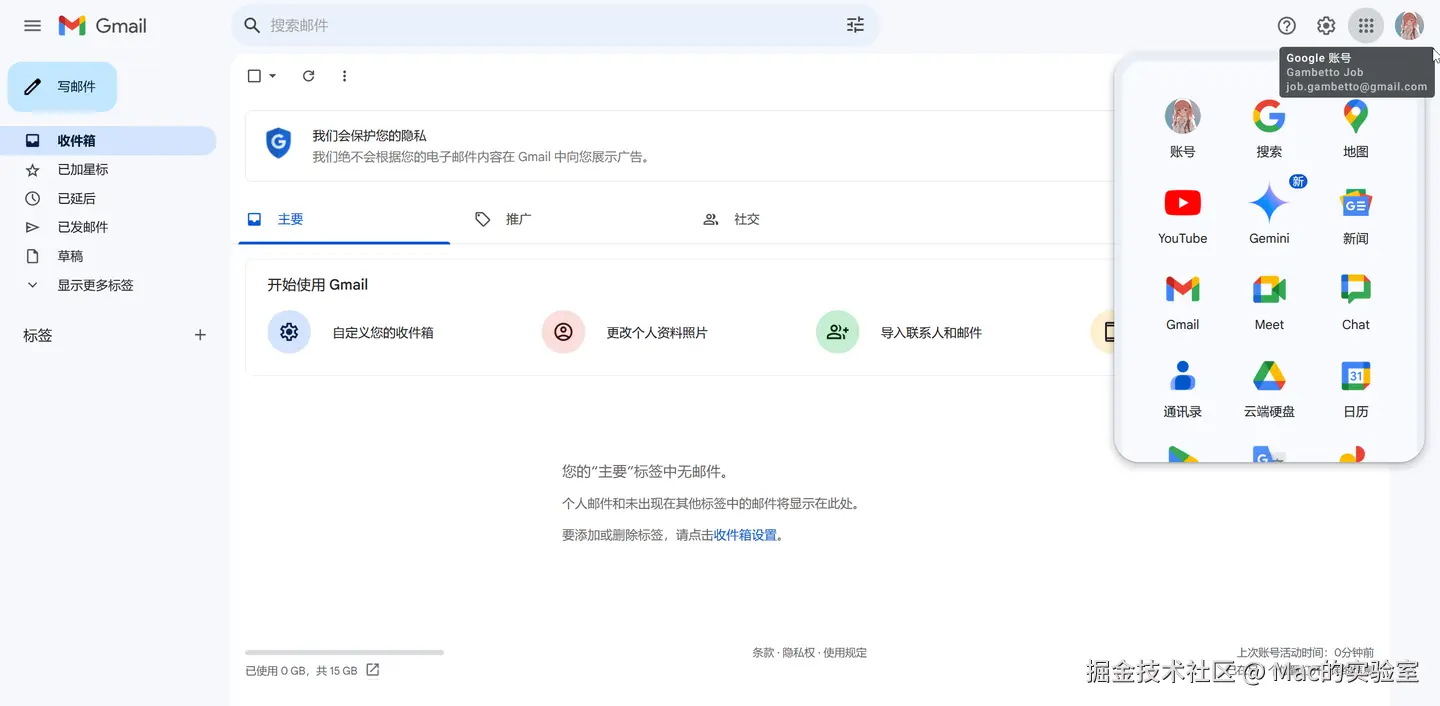The height and width of the screenshot is (706, 1440).
Task: Open Google 搜索 app
Action: point(1269,130)
